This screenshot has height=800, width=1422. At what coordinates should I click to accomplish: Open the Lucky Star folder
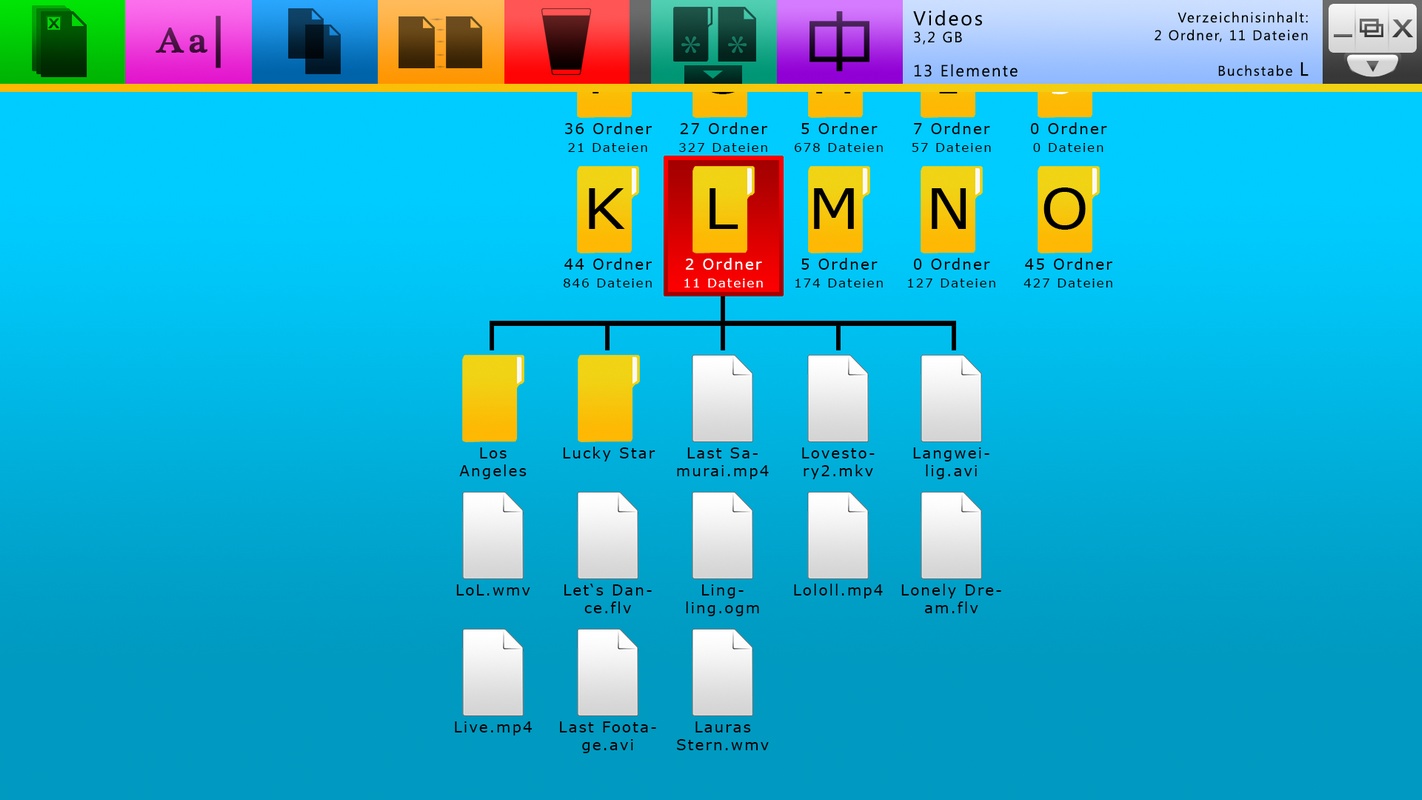click(607, 399)
